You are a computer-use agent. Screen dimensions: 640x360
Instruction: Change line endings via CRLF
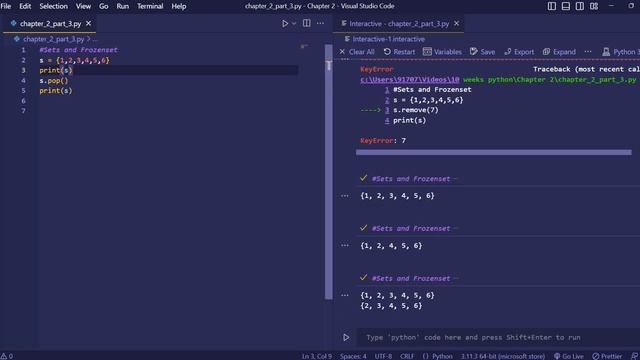[x=407, y=356]
